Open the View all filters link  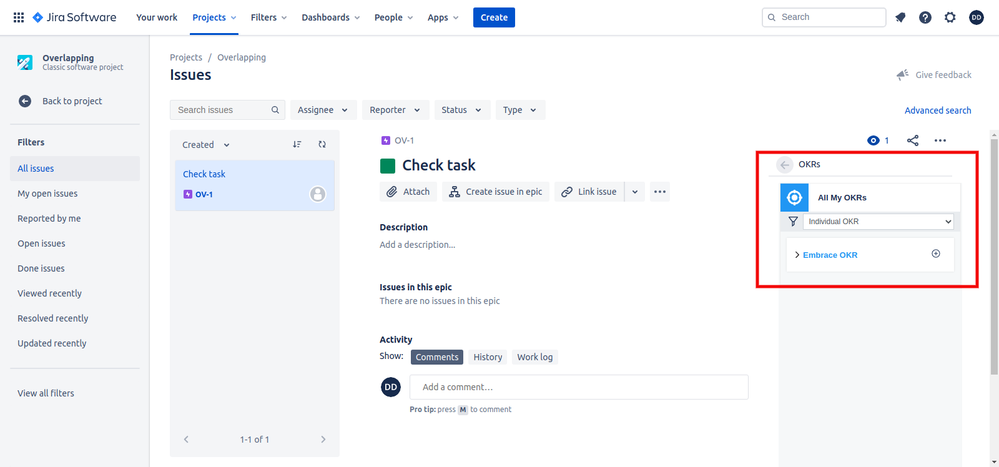(x=46, y=393)
